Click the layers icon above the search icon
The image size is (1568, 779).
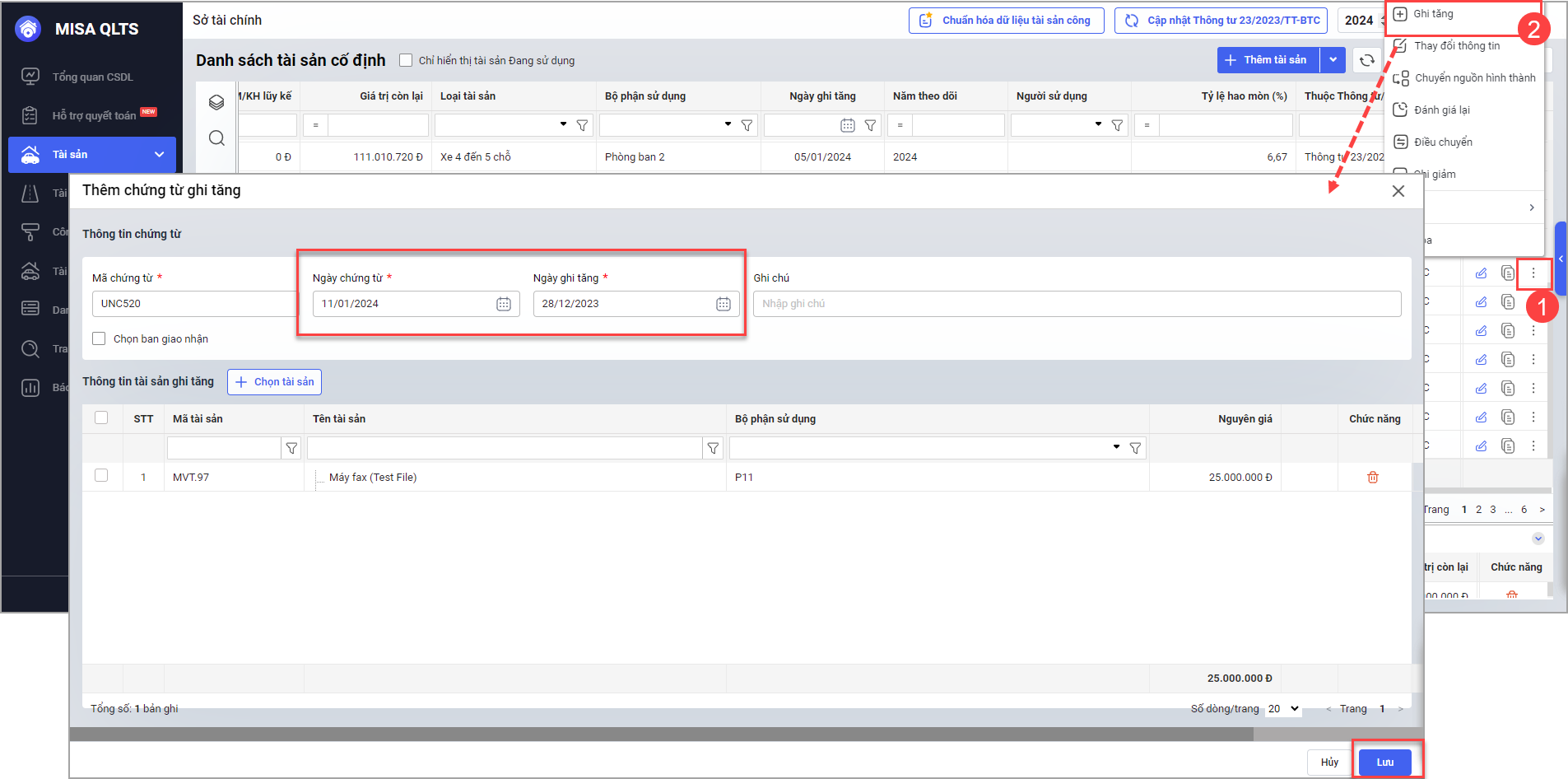pyautogui.click(x=216, y=102)
